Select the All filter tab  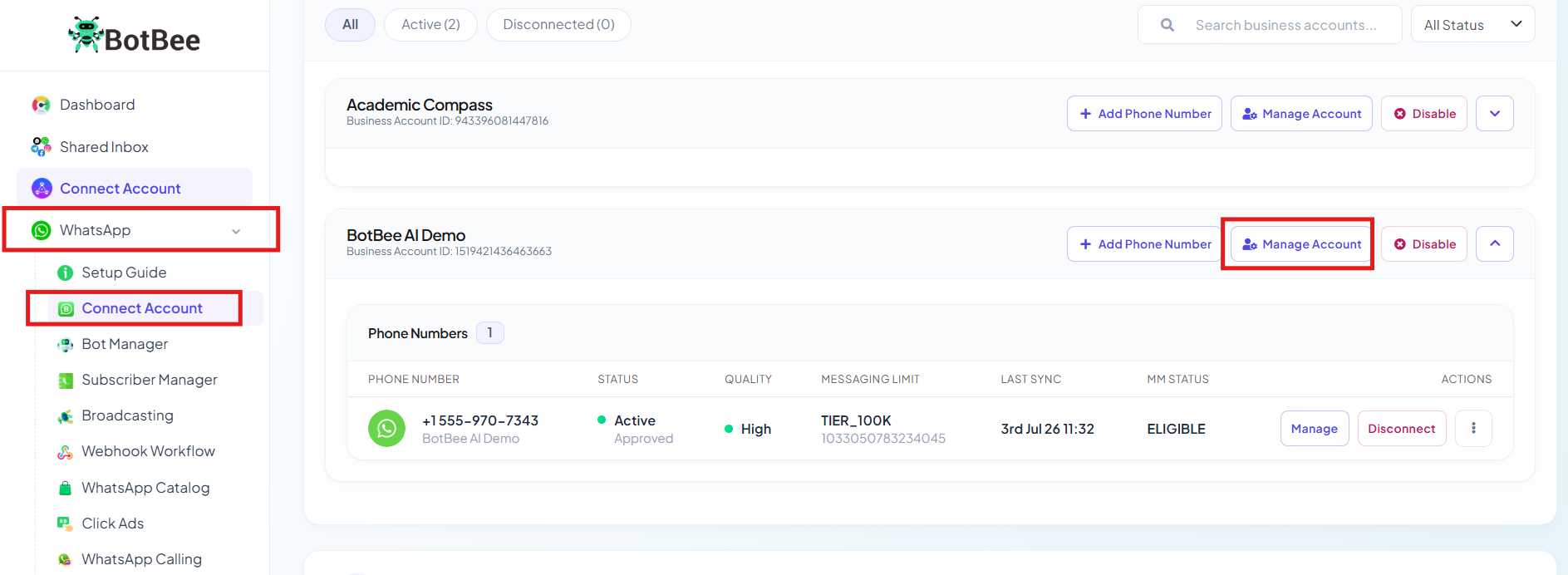pyautogui.click(x=351, y=25)
